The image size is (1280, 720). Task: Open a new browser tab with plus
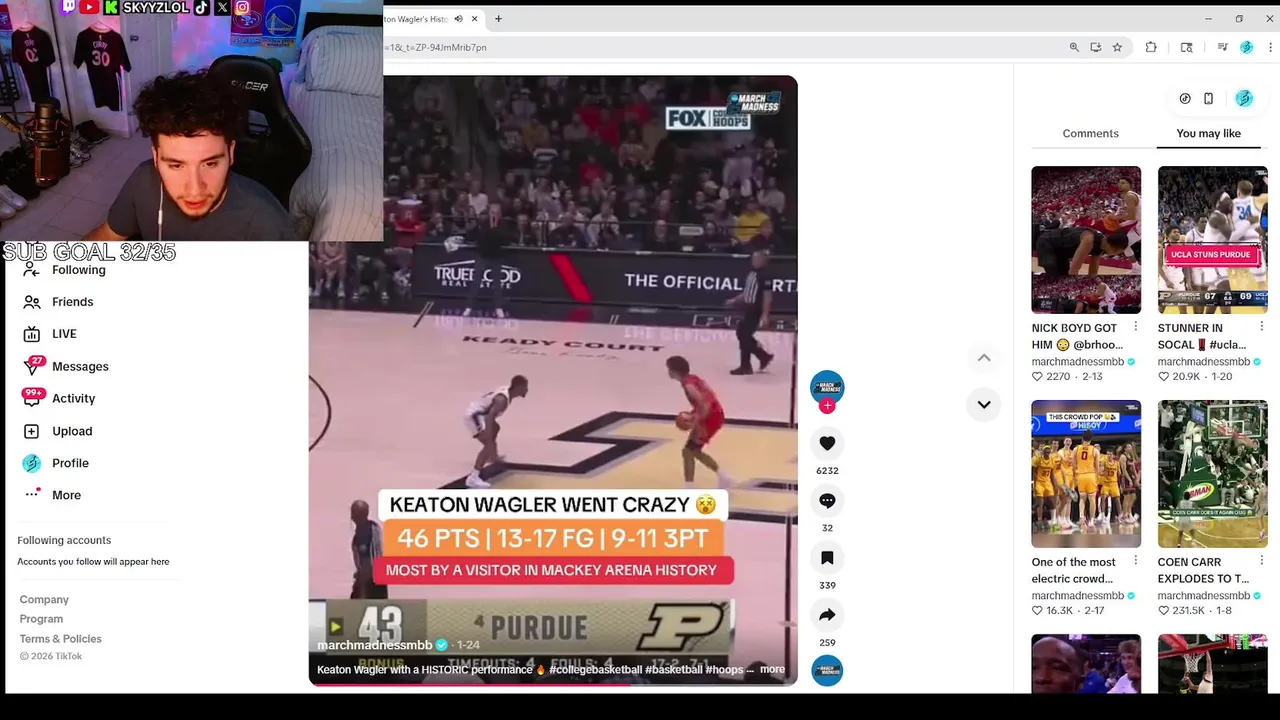pos(498,18)
